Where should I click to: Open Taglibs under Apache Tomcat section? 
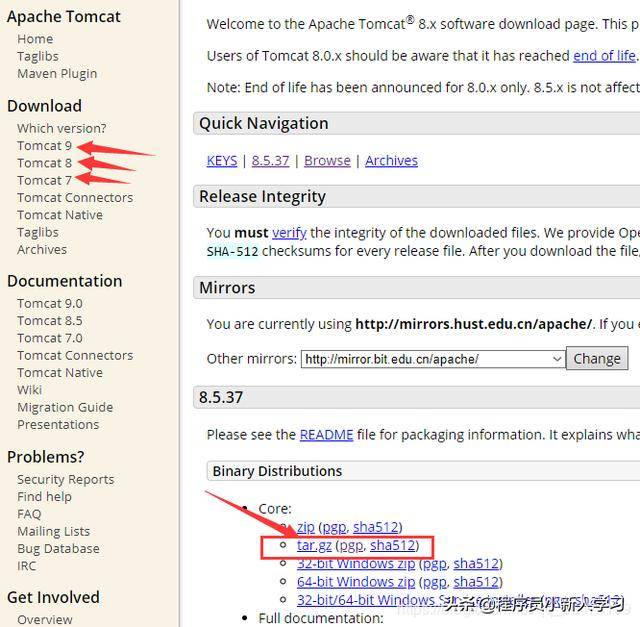click(x=38, y=56)
